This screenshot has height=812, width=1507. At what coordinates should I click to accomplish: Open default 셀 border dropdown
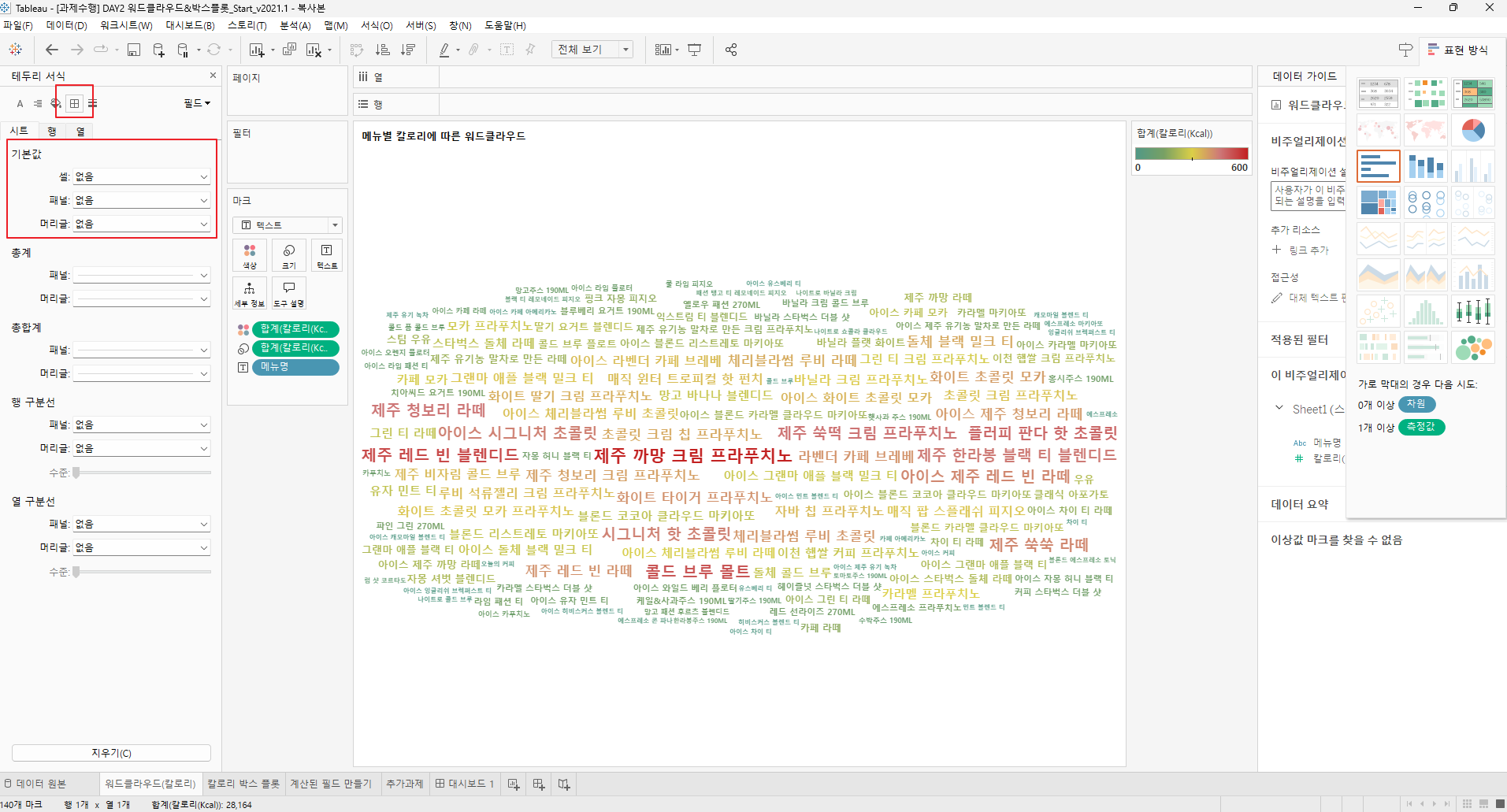[x=142, y=176]
